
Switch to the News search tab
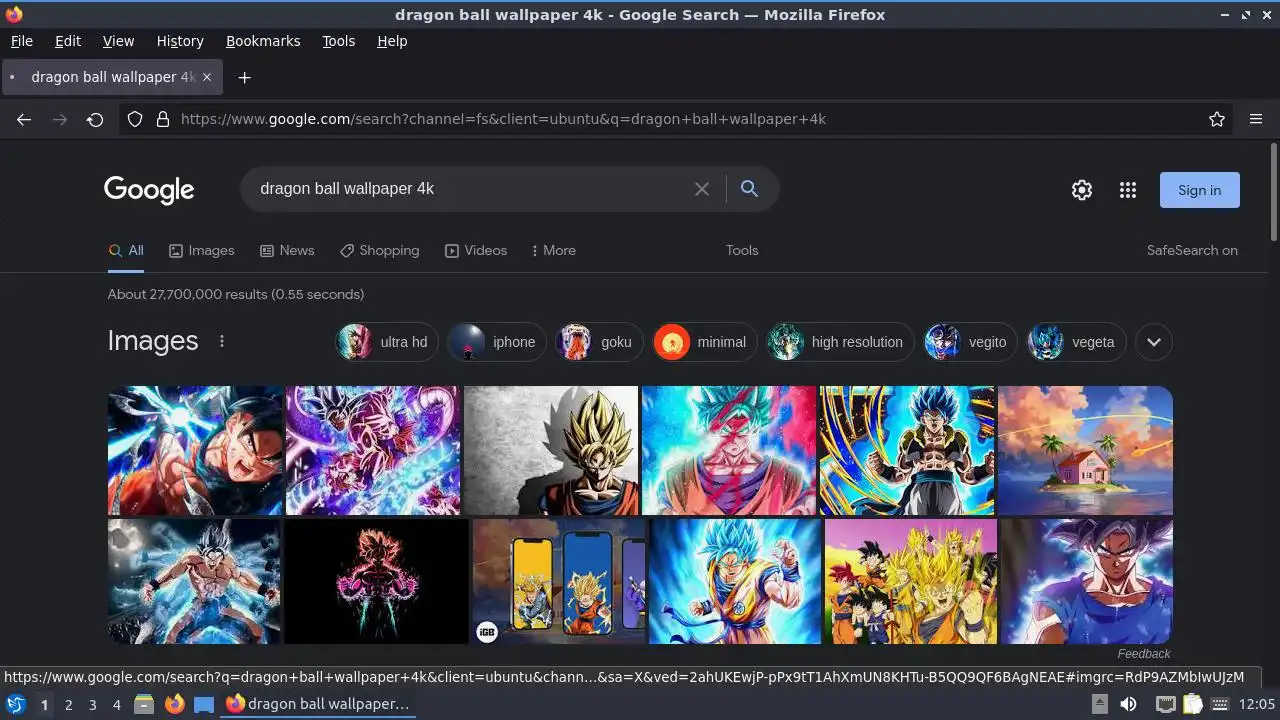pos(287,250)
